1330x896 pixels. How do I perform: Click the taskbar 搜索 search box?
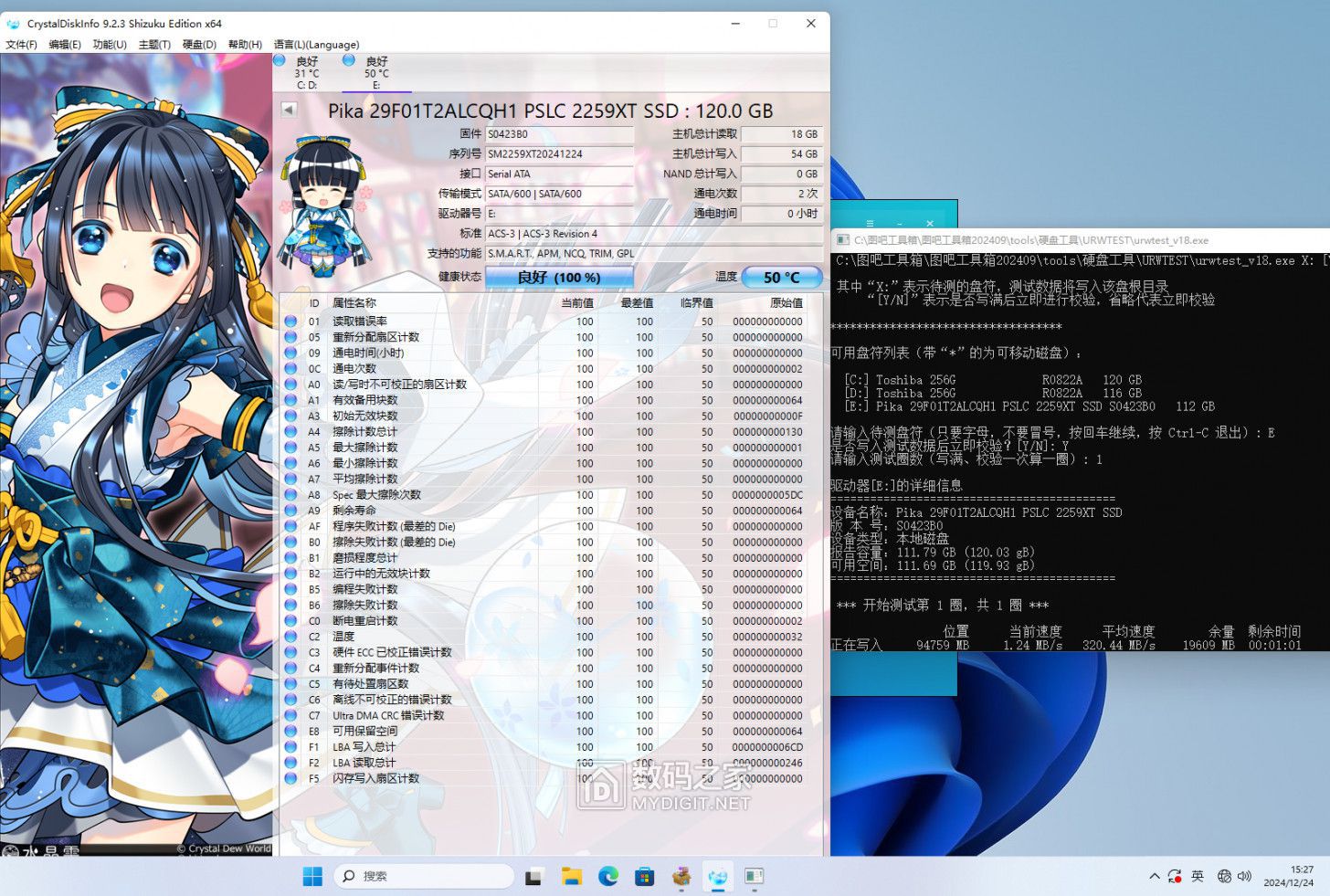click(424, 877)
